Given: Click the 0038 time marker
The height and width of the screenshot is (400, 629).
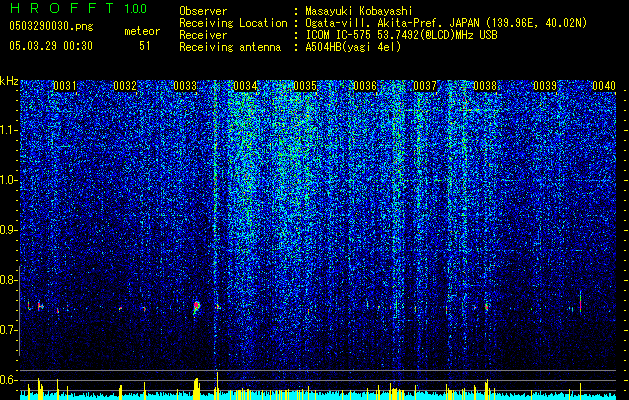Looking at the screenshot, I should [485, 86].
